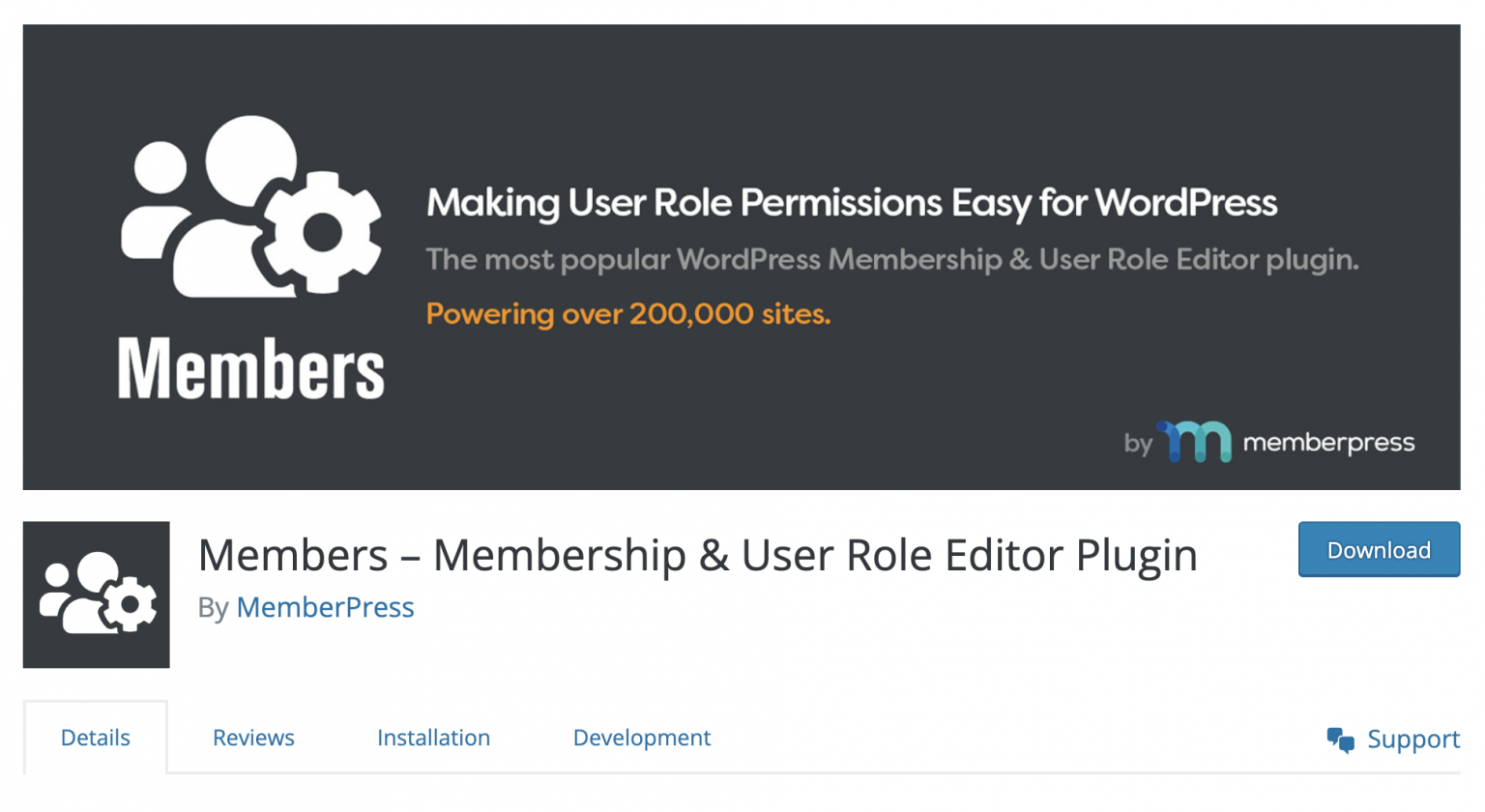
Task: Visit the Support page
Action: pos(1414,739)
